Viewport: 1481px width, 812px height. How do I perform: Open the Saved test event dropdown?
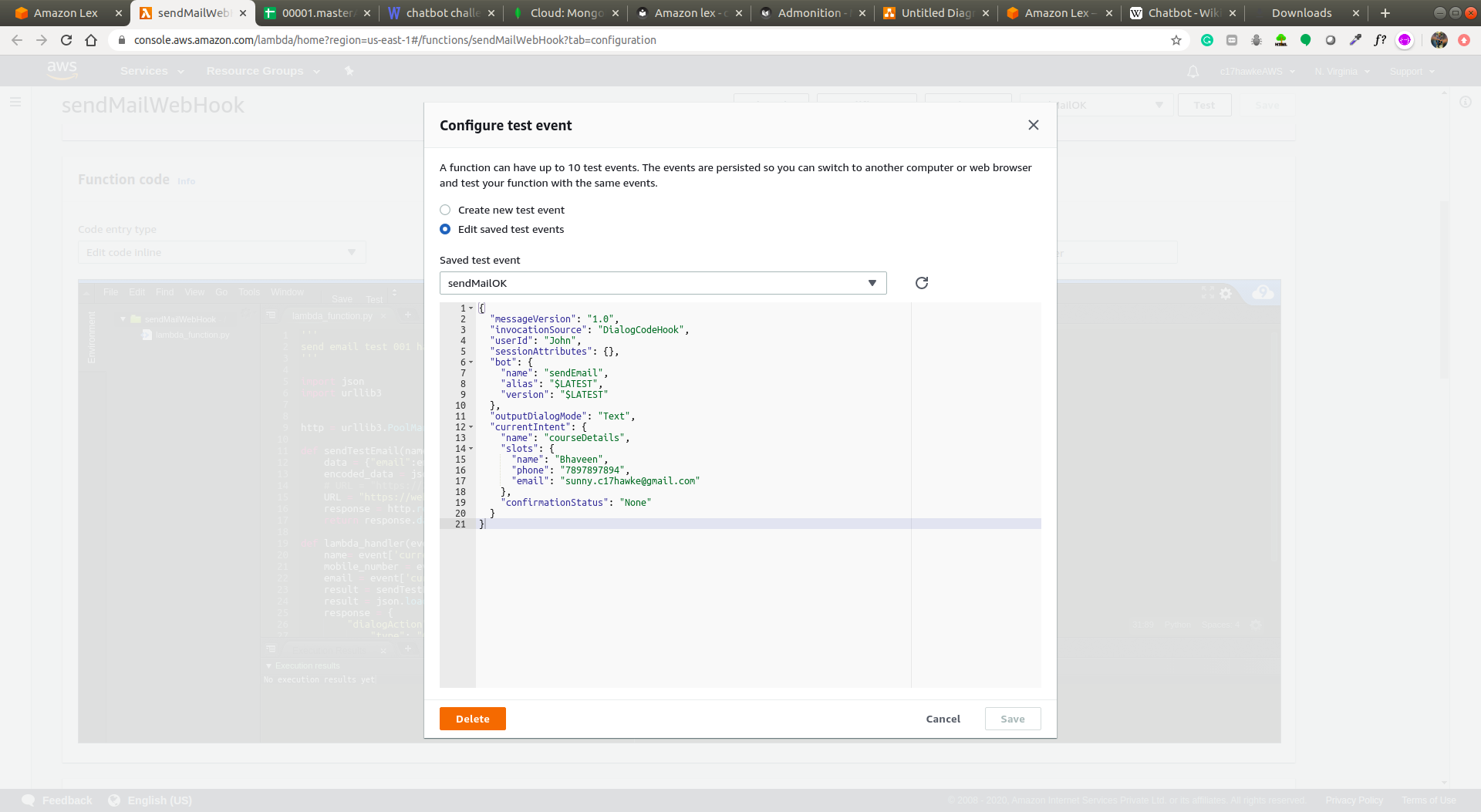click(x=663, y=283)
